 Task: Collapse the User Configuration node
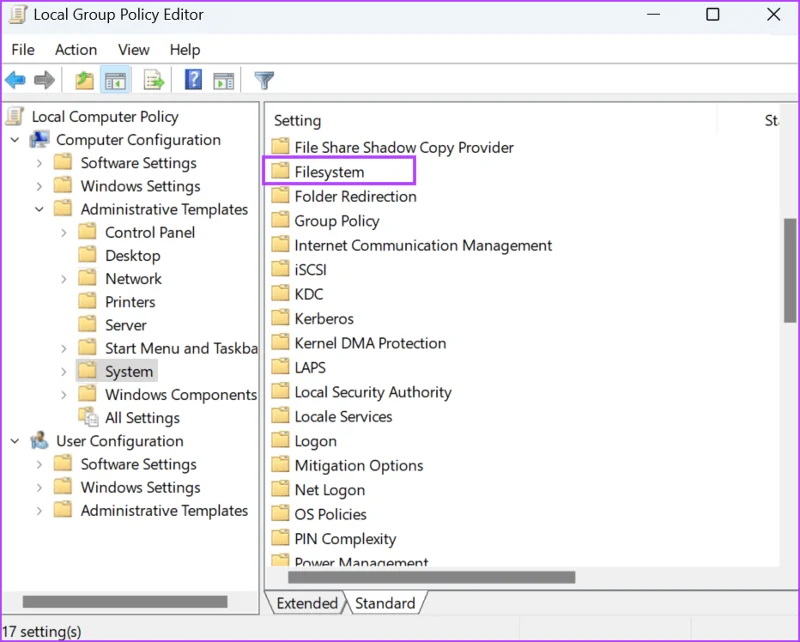15,441
